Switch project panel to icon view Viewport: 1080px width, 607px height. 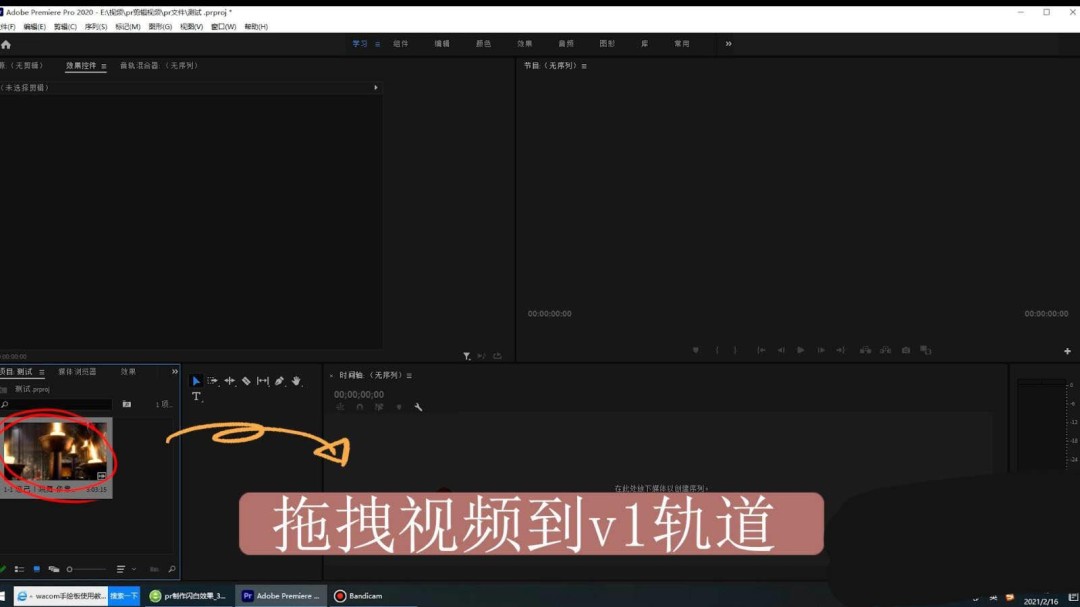pos(37,569)
